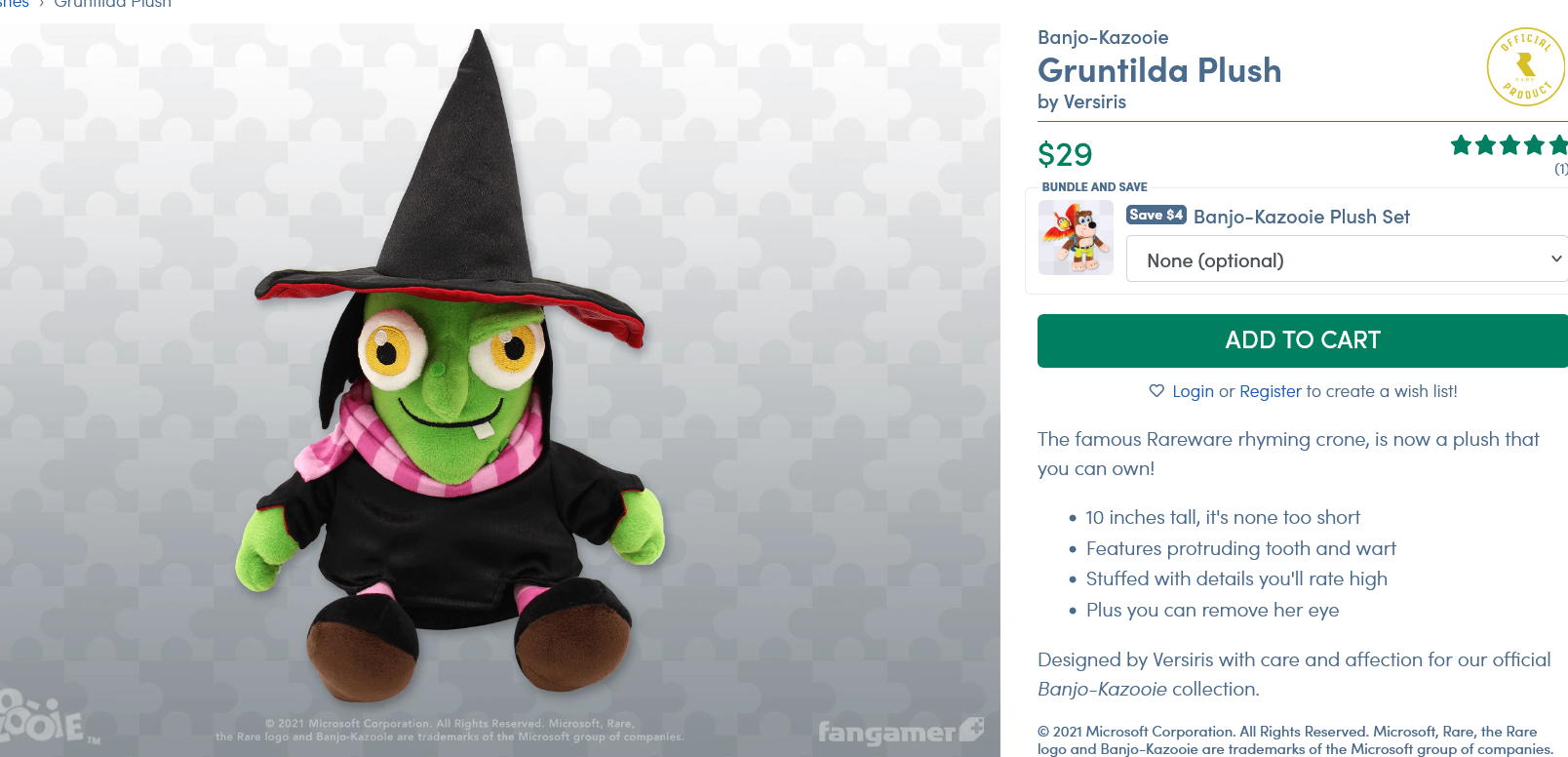Click the five-star rating icons
Image resolution: width=1568 pixels, height=757 pixels.
pyautogui.click(x=1509, y=145)
